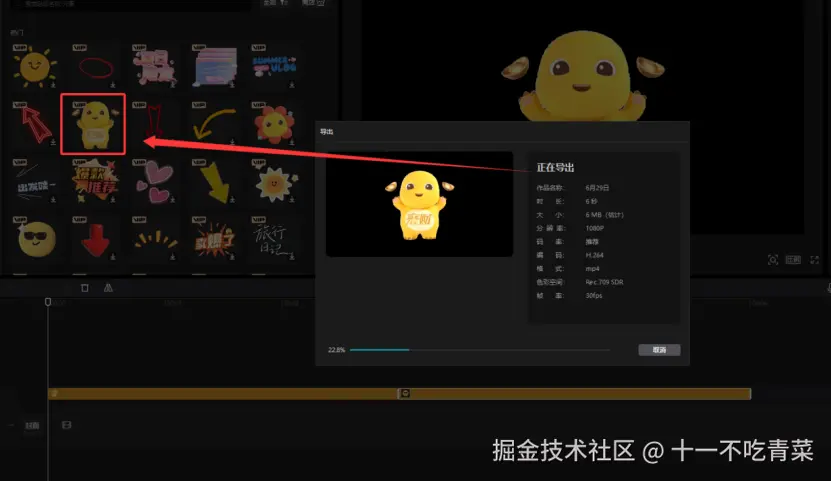The height and width of the screenshot is (481, 831).
Task: Click the 导出 dialog title
Action: pos(326,131)
